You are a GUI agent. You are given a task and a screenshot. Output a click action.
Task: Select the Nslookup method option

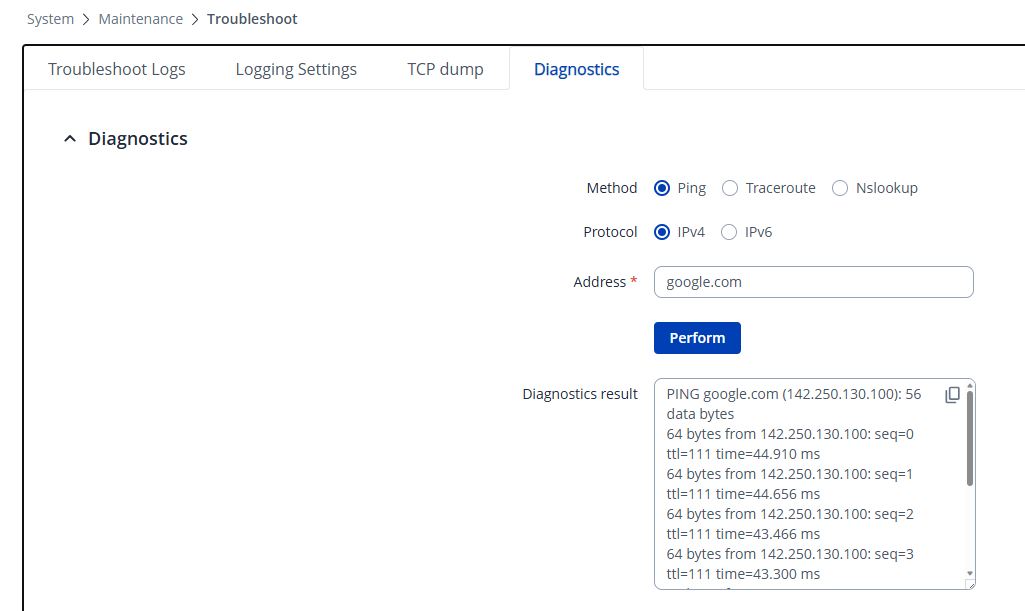pos(840,188)
